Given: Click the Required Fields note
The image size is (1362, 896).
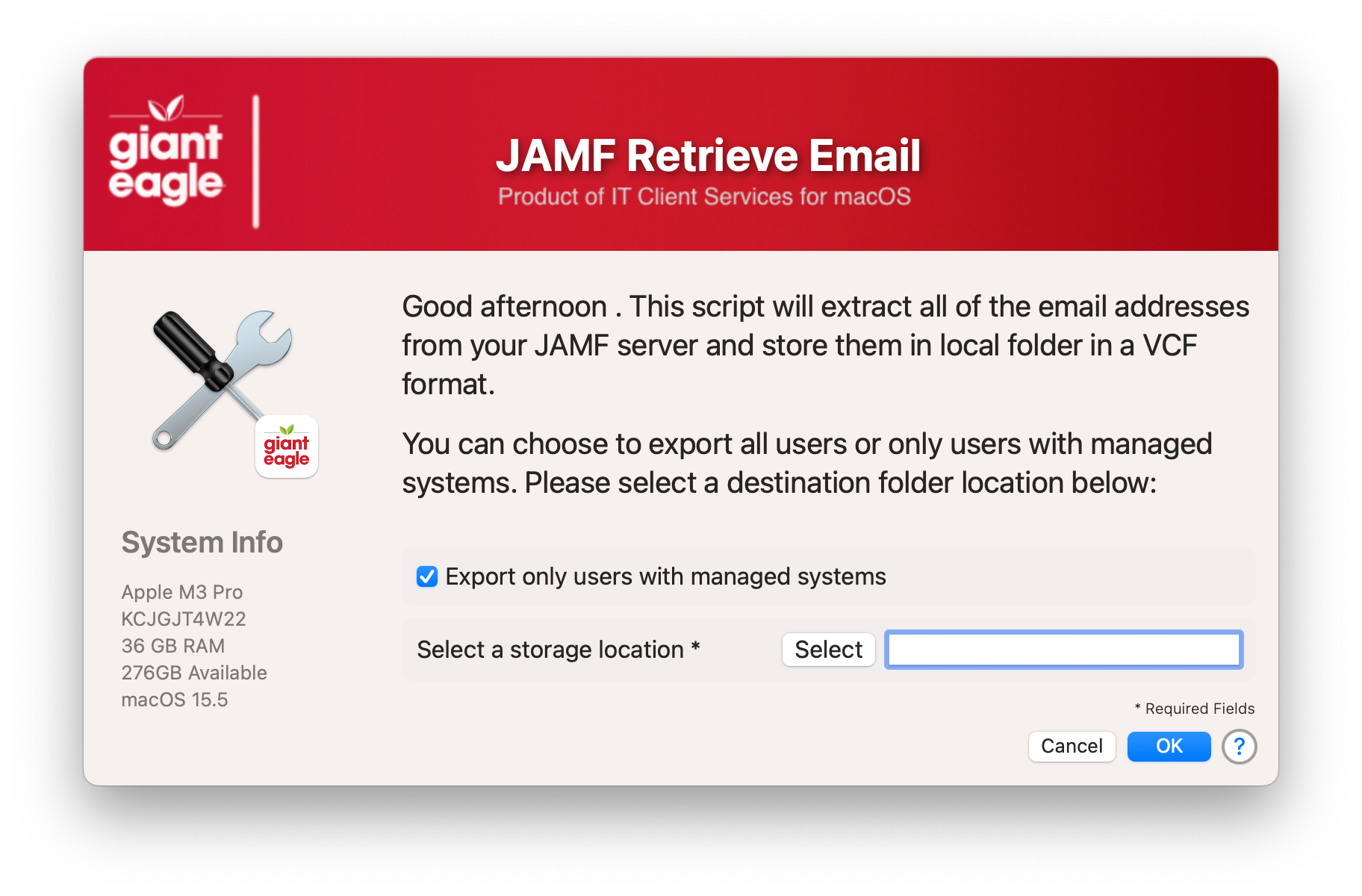Looking at the screenshot, I should [x=1195, y=709].
